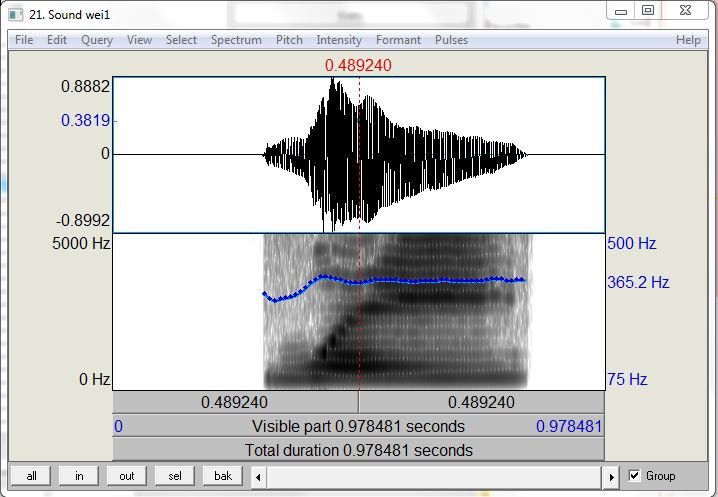Image resolution: width=718 pixels, height=497 pixels.
Task: Open the Query menu
Action: click(97, 40)
